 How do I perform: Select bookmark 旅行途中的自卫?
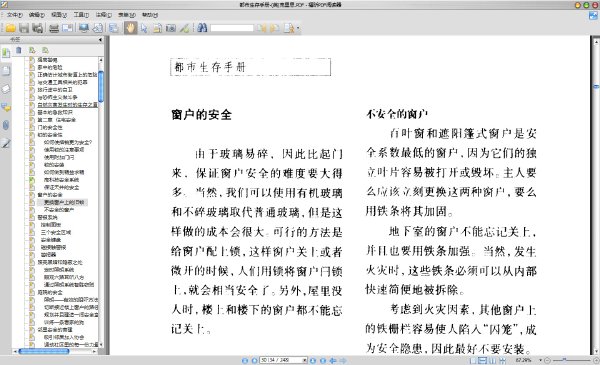(x=55, y=90)
